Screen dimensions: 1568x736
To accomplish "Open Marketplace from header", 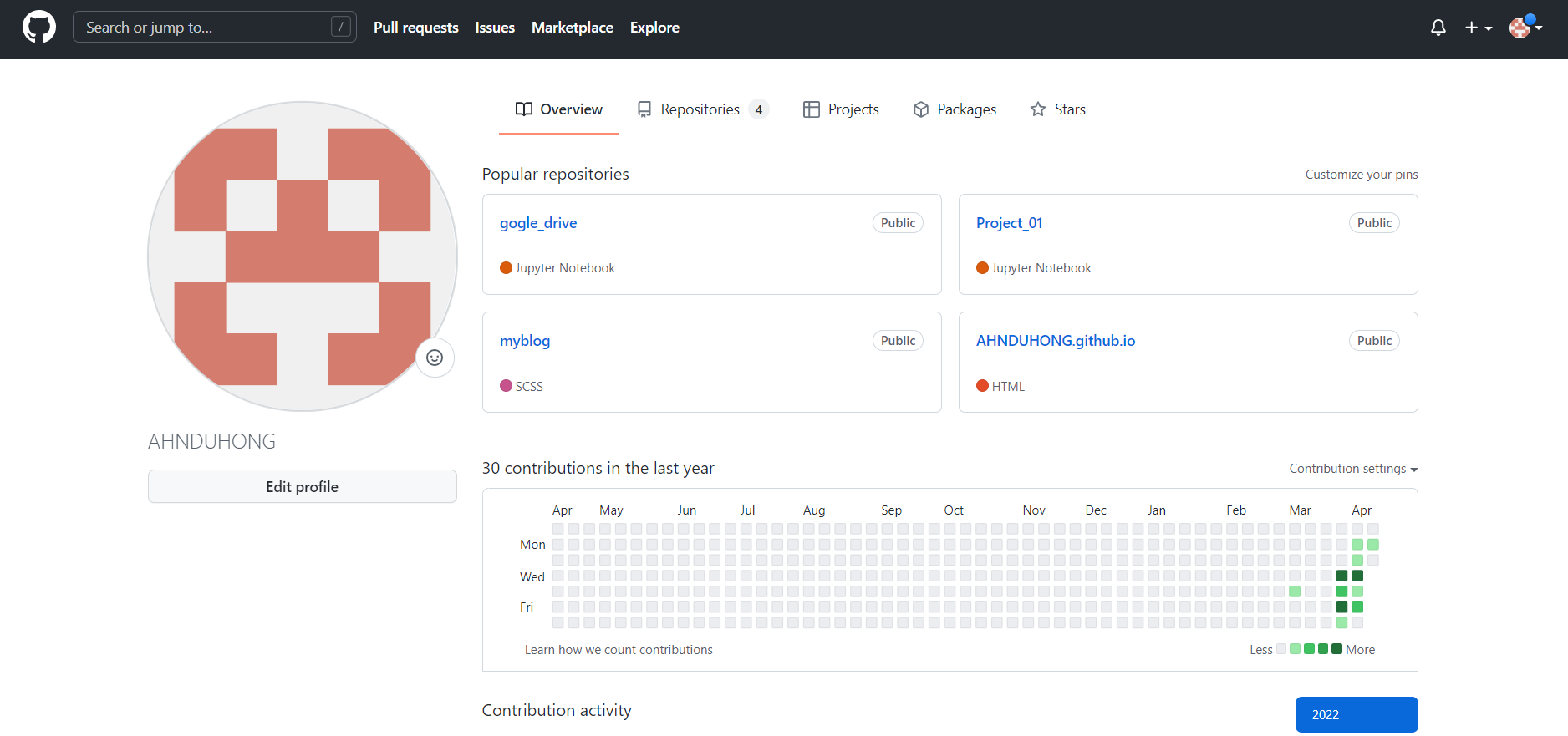I will (x=573, y=28).
